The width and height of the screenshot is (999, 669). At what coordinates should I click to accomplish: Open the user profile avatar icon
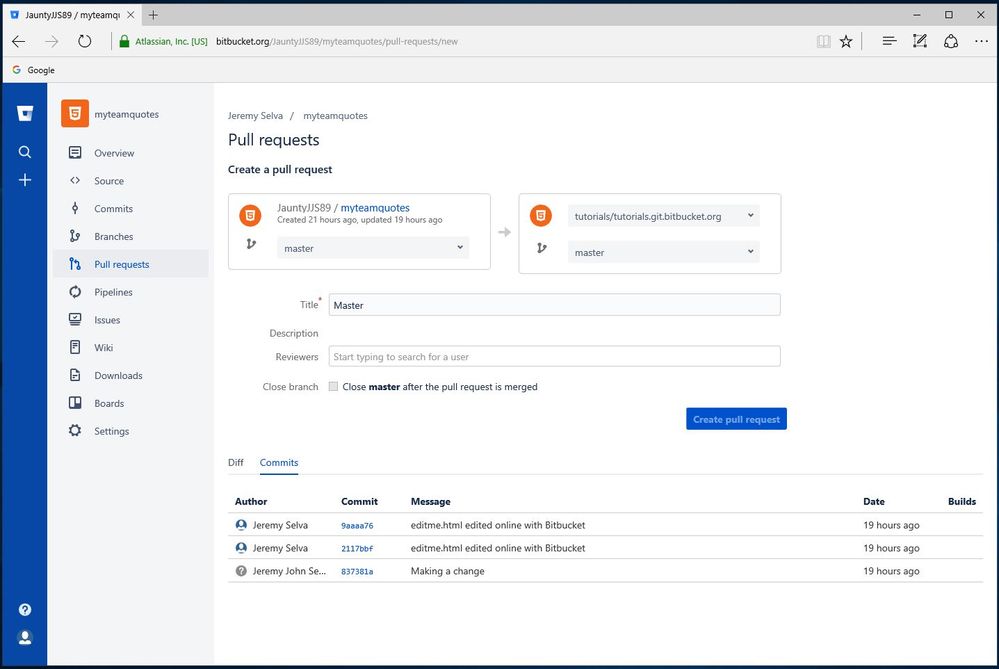coord(25,638)
